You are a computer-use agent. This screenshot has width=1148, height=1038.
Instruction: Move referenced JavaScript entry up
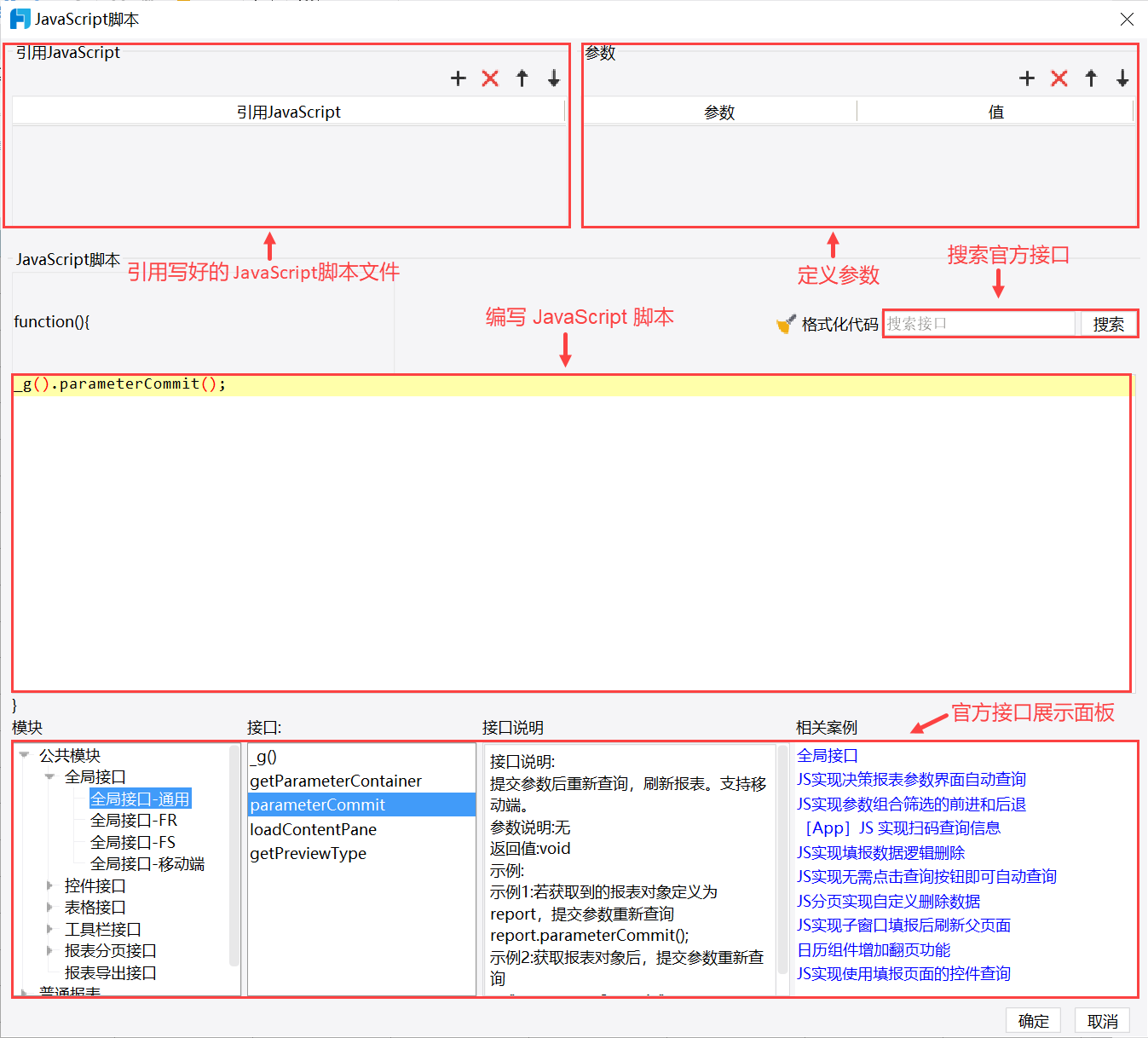coord(522,78)
